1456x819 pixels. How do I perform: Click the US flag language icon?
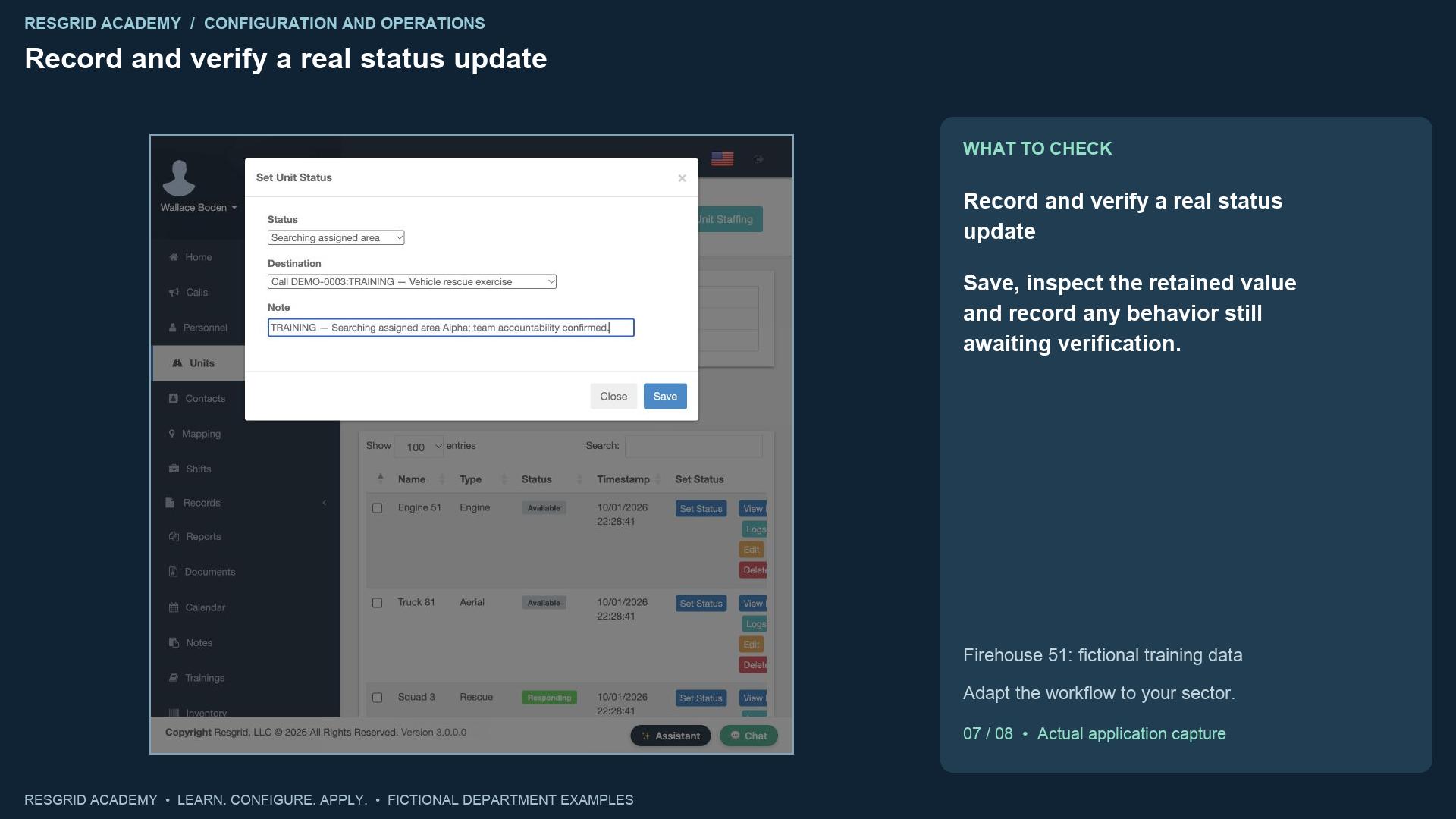point(722,158)
